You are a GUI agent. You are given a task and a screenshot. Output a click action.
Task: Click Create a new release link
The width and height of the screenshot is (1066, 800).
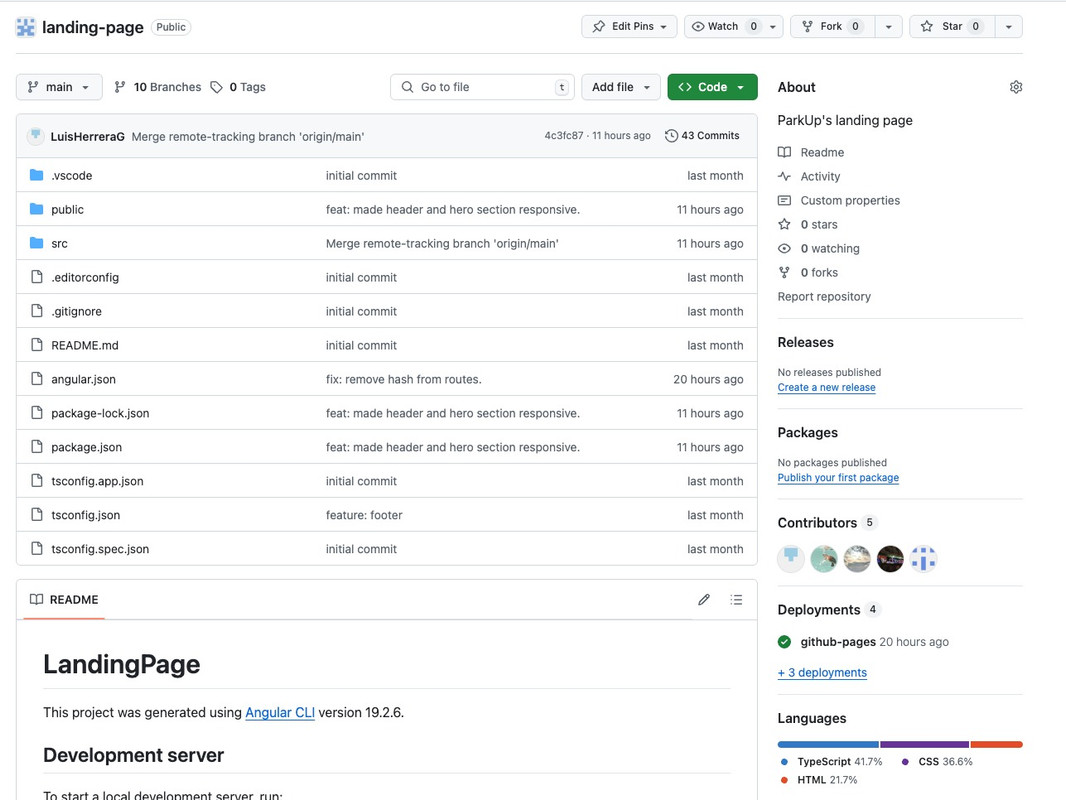826,387
